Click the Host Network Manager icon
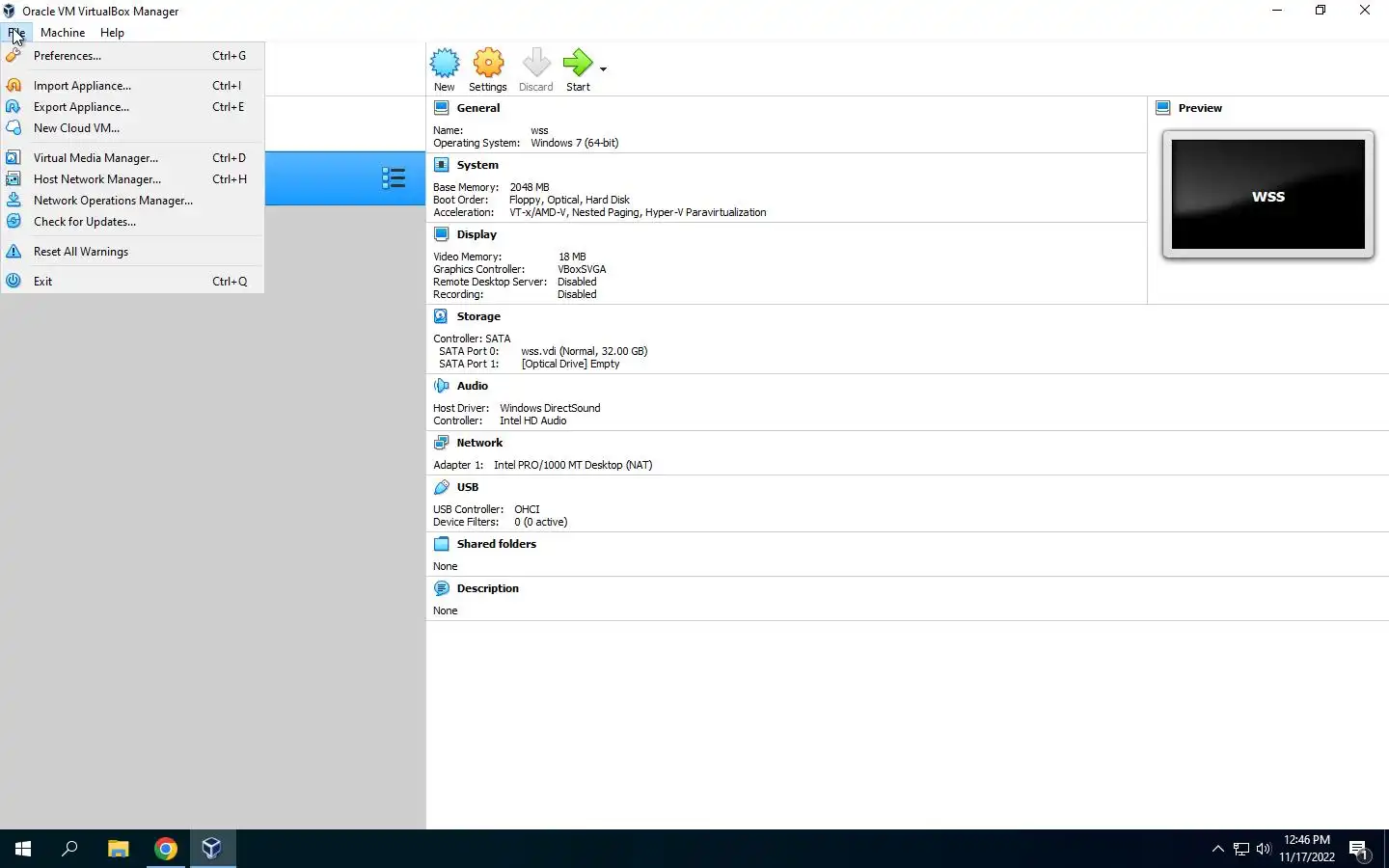Screen dimensions: 1389x868 [x=14, y=179]
